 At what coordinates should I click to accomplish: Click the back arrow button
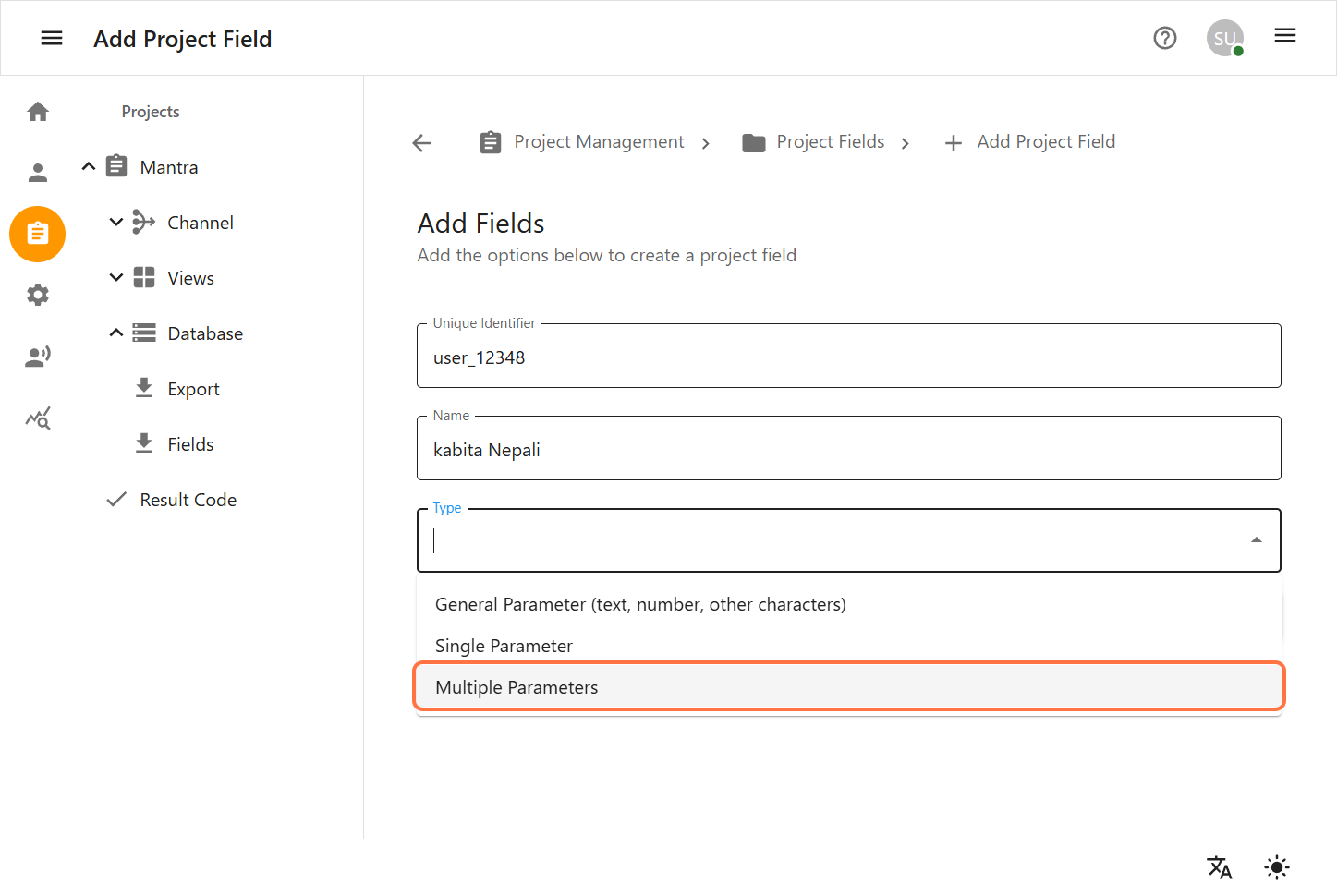[420, 142]
